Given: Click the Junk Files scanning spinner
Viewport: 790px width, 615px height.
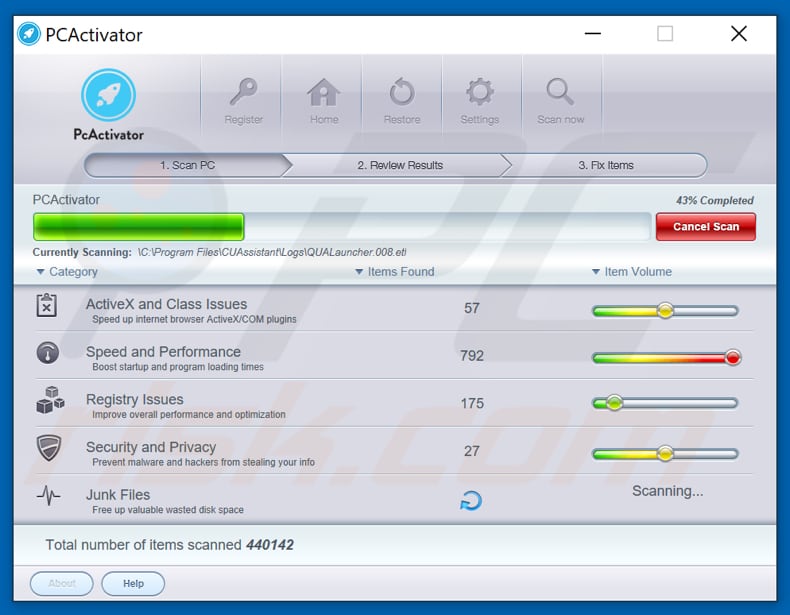Looking at the screenshot, I should (x=471, y=501).
